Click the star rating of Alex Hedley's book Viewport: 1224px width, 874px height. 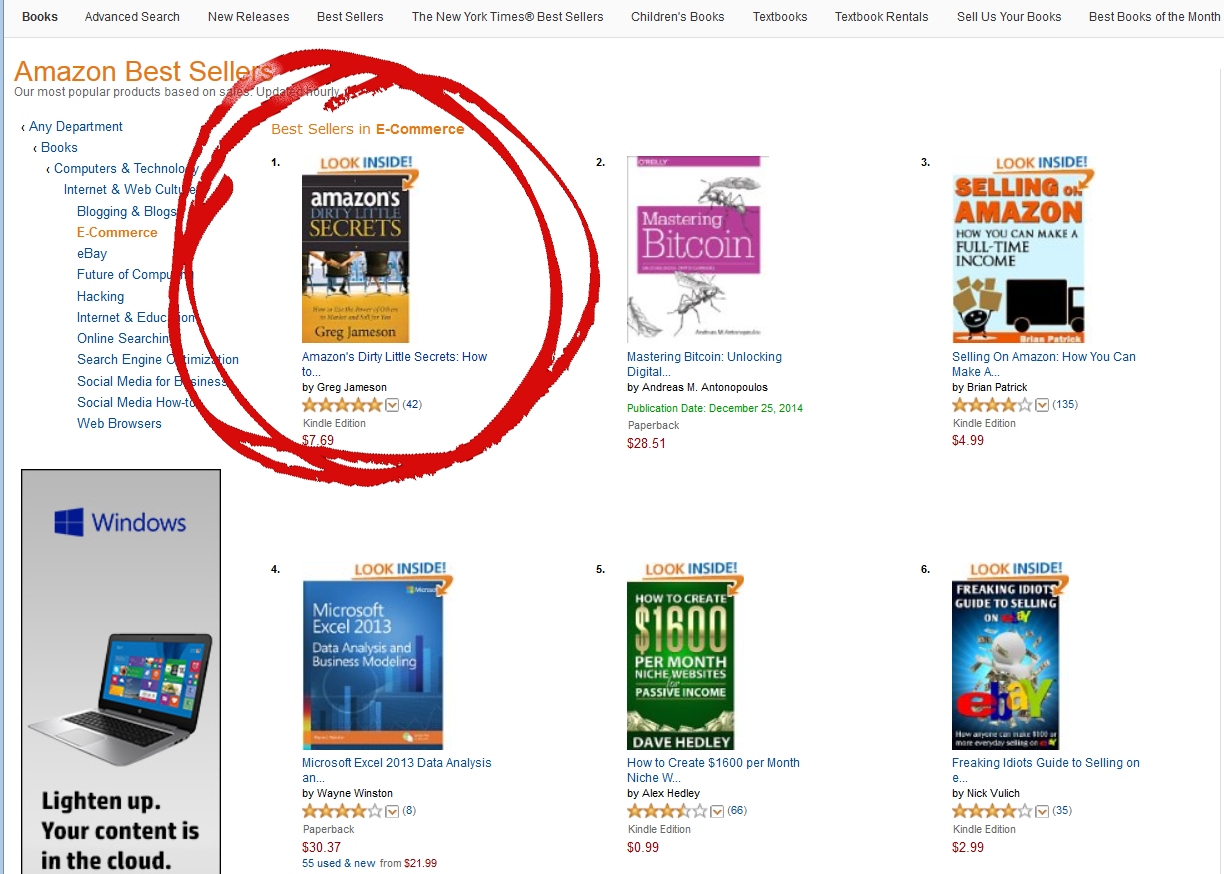[667, 811]
